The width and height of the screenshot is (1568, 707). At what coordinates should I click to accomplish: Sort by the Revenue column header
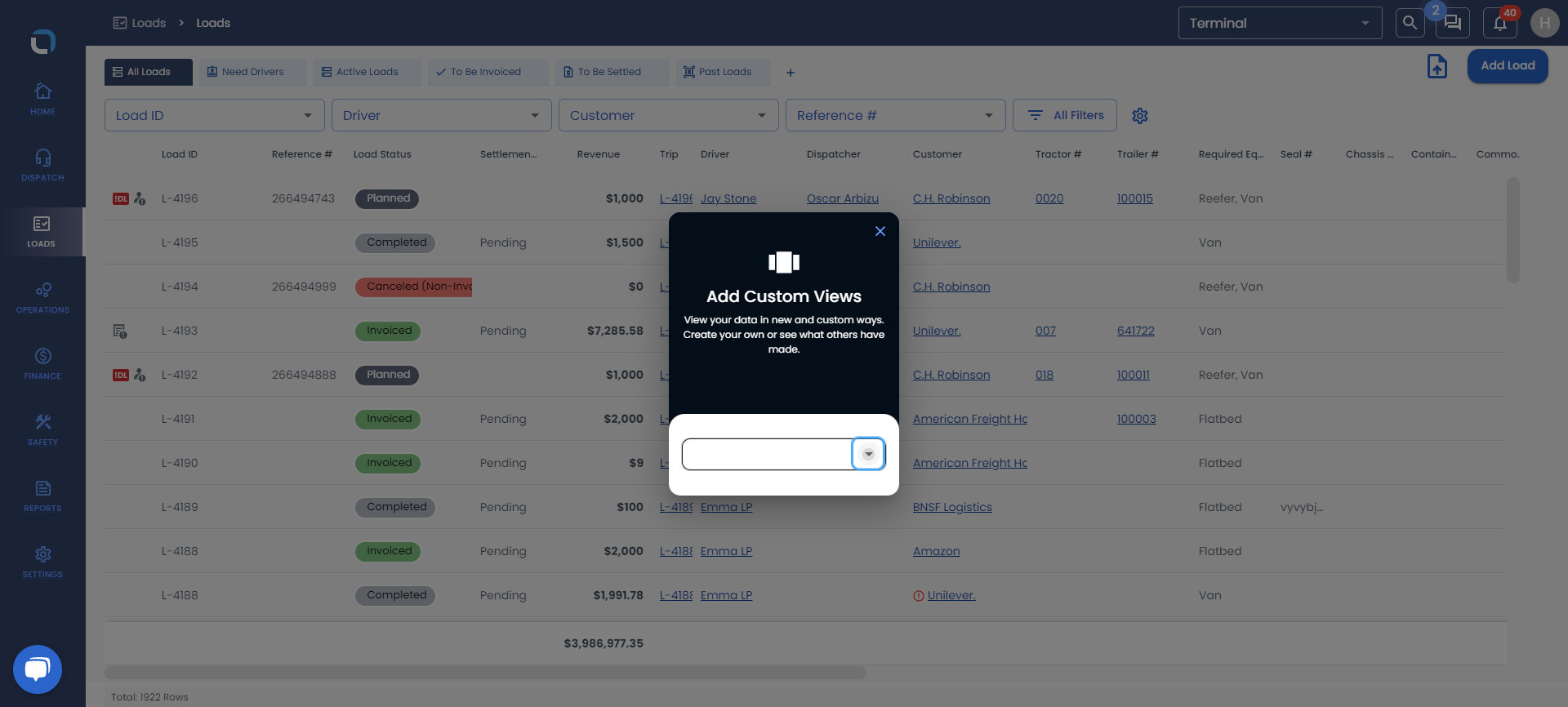[x=599, y=154]
